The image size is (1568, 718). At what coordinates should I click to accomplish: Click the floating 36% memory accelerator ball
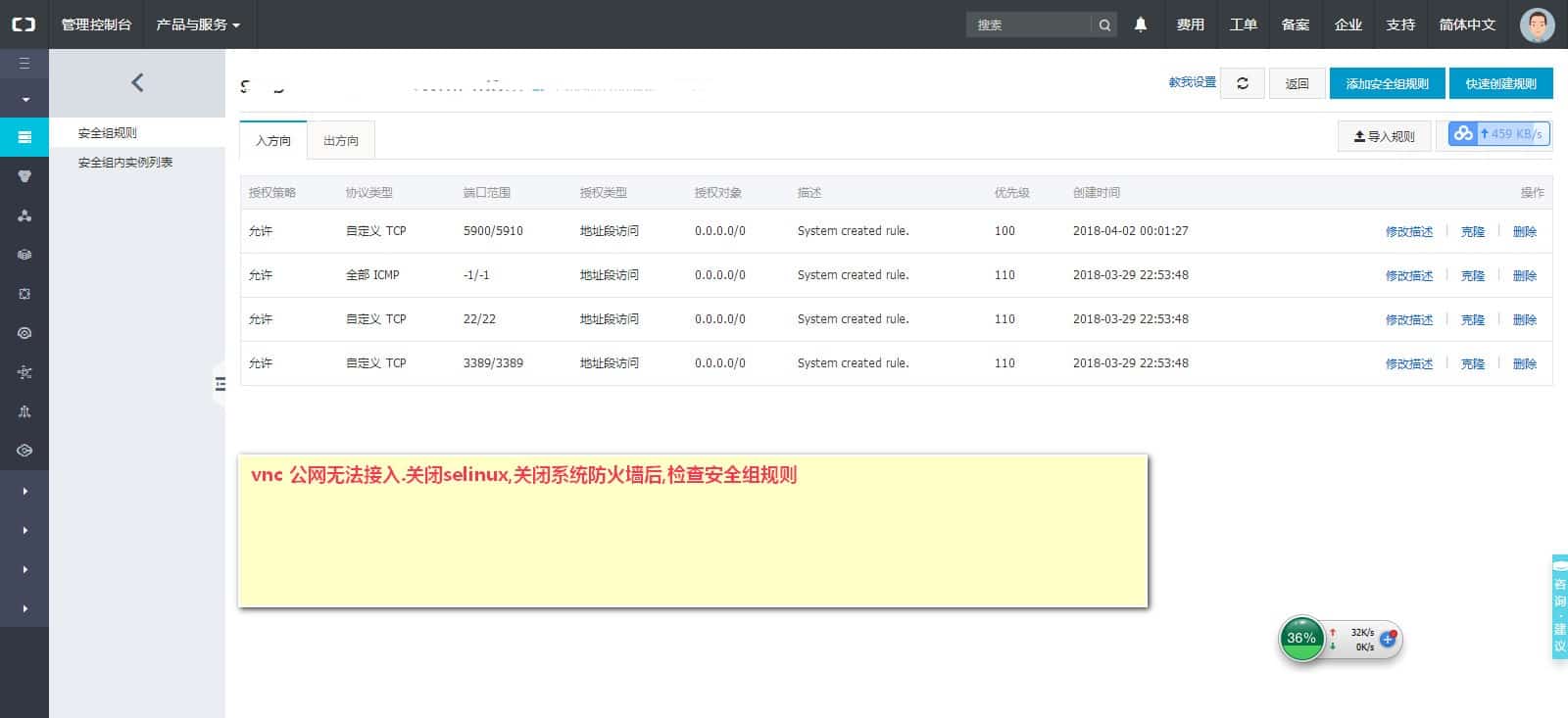point(1301,639)
